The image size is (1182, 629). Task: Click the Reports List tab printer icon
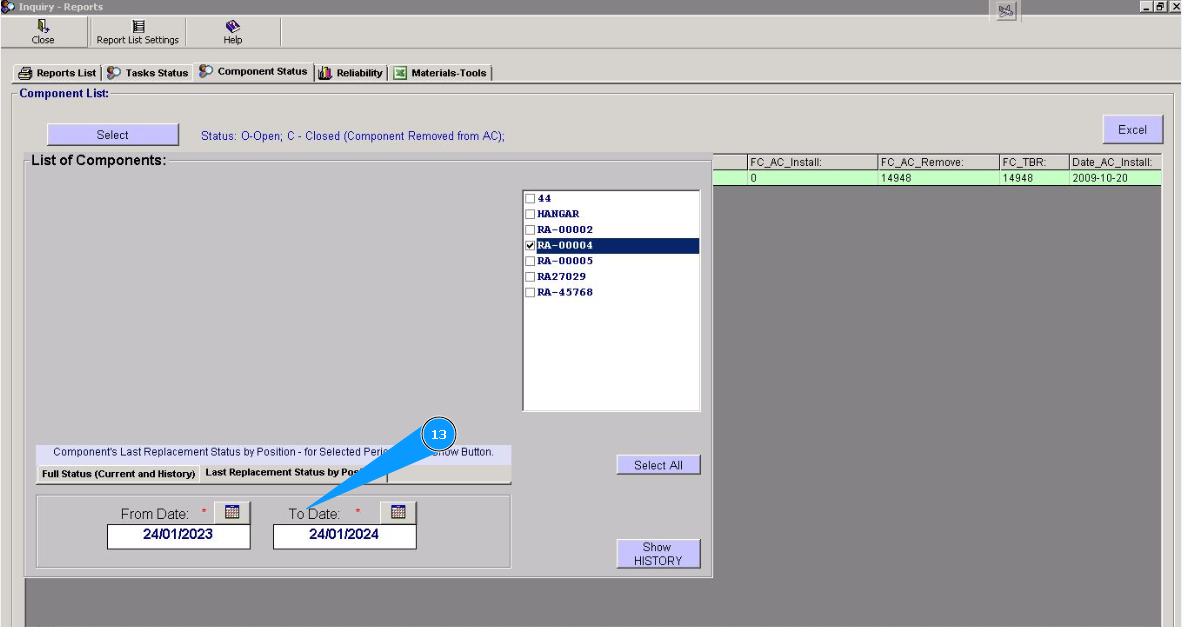[25, 73]
